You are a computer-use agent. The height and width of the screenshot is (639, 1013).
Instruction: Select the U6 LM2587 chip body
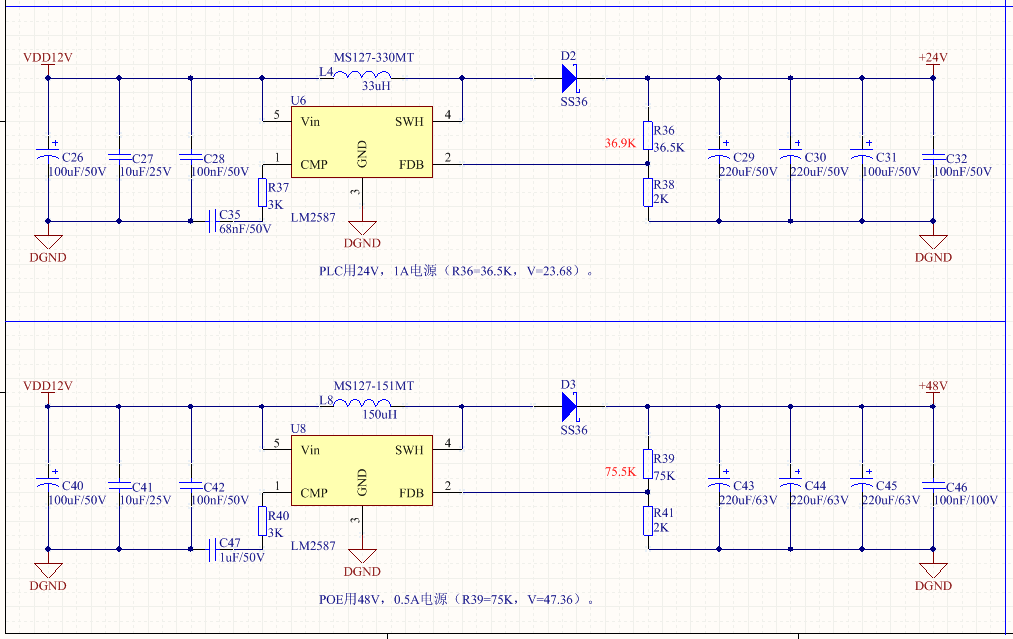(362, 142)
